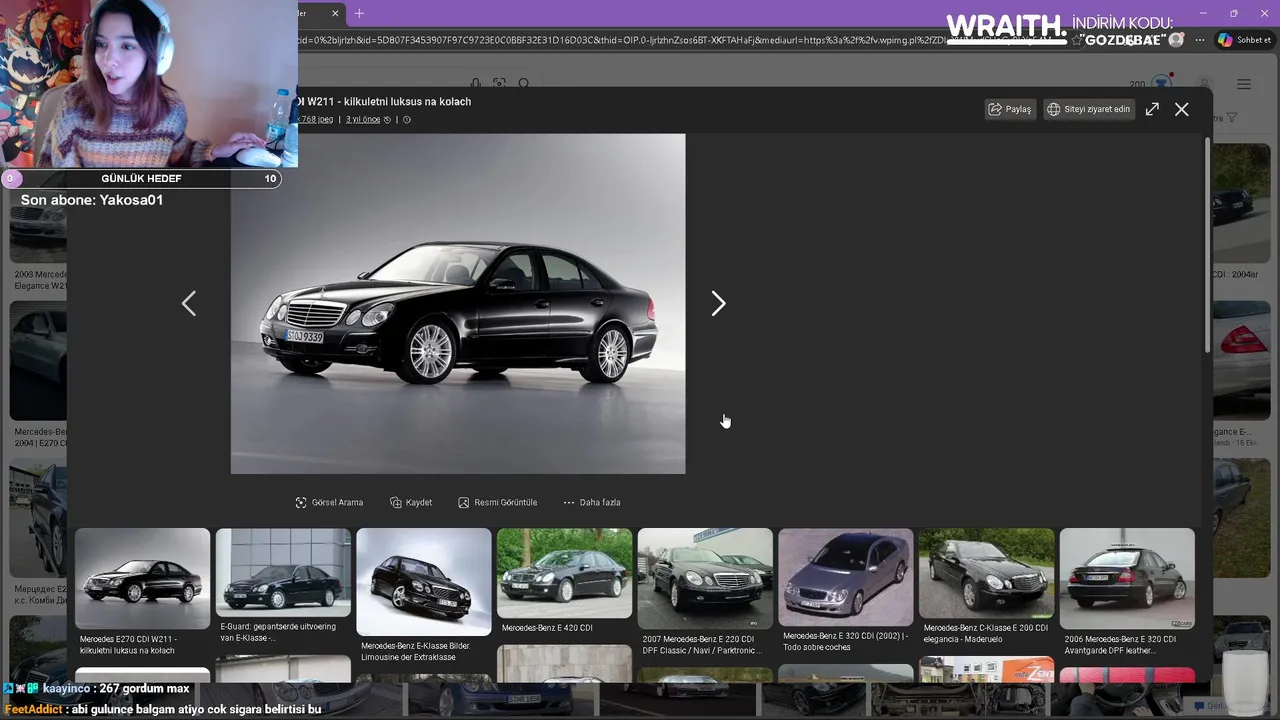Click the Paylaş share button
Screen dimensions: 1280x720
click(x=1009, y=109)
